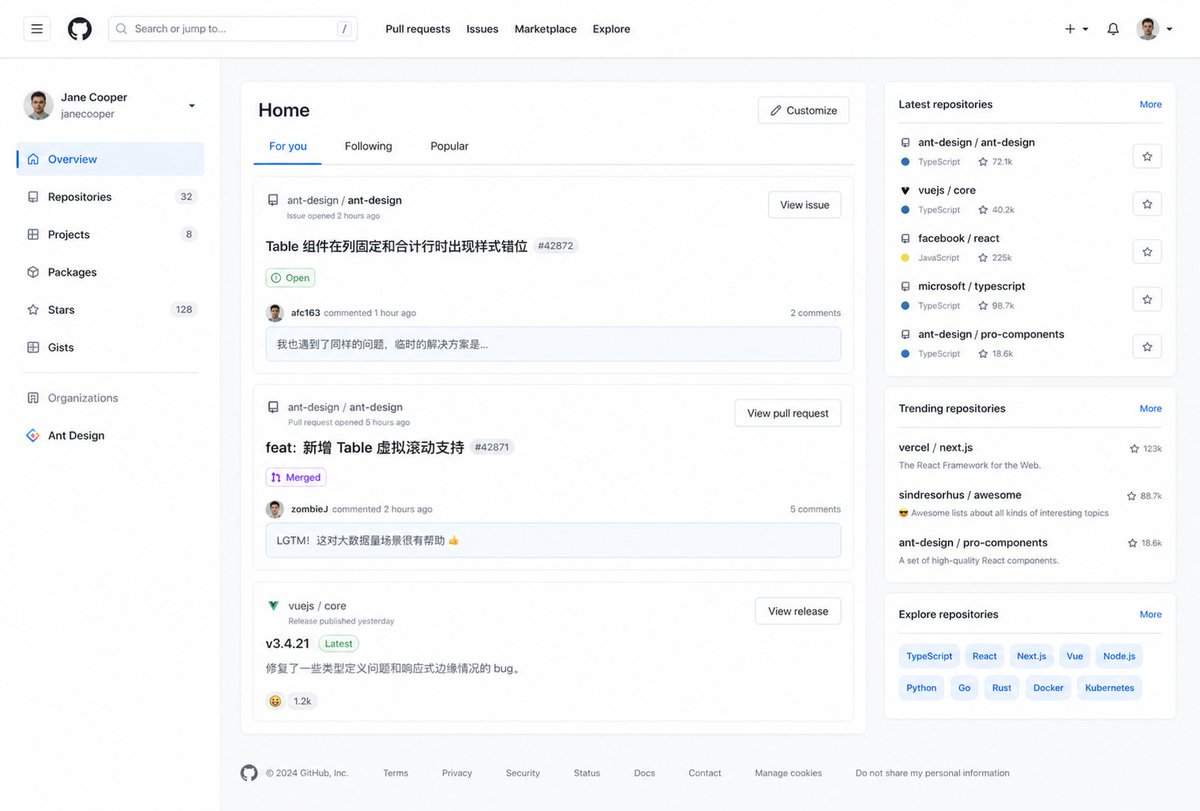This screenshot has width=1200, height=811.
Task: Select the Node.js topic tag
Action: pyautogui.click(x=1119, y=656)
